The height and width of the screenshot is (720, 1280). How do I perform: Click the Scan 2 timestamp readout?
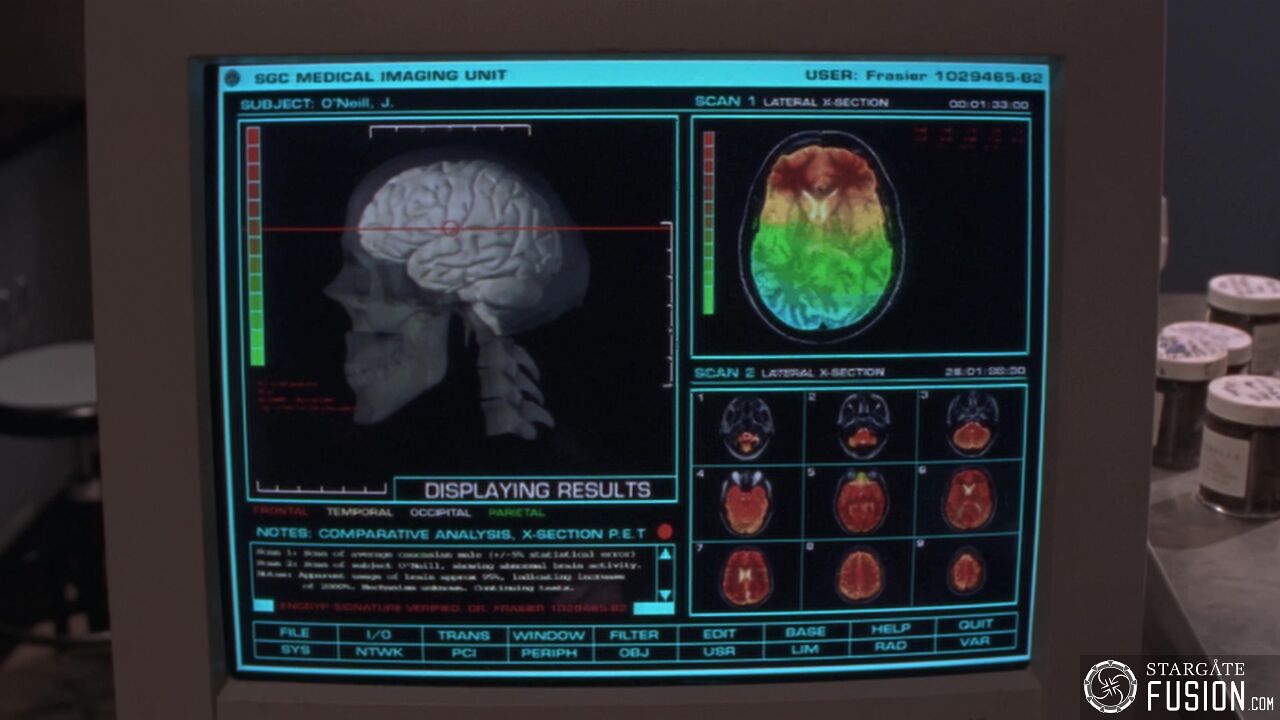pos(985,371)
